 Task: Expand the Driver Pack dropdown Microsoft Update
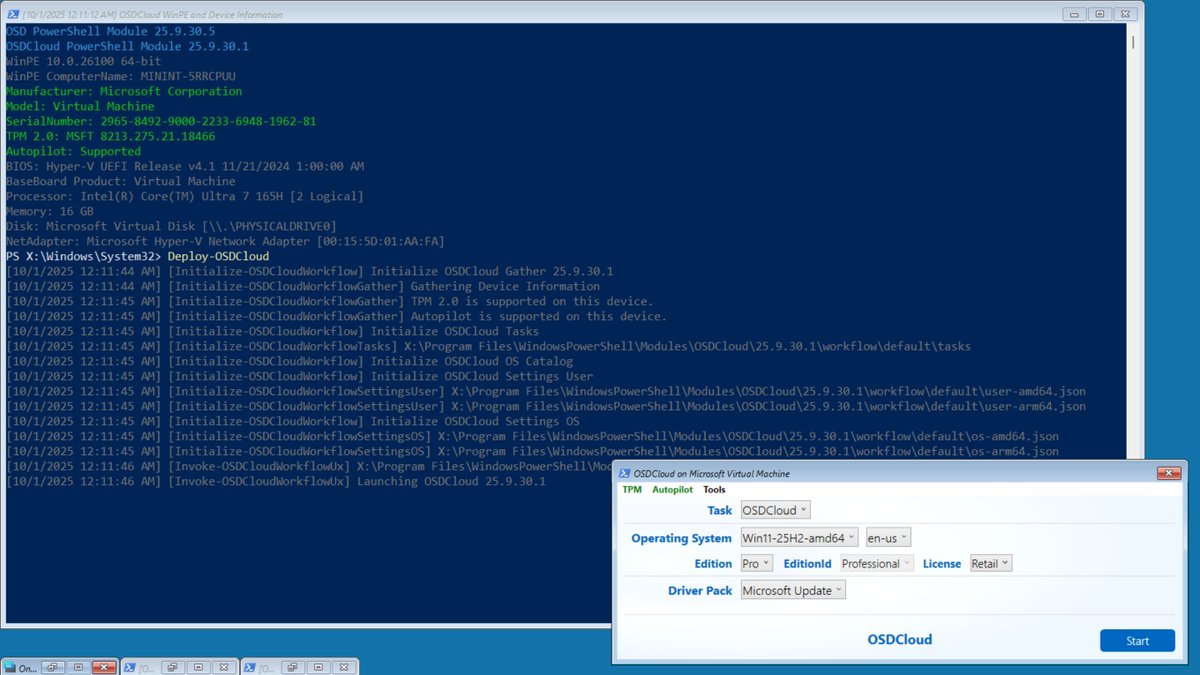point(794,590)
